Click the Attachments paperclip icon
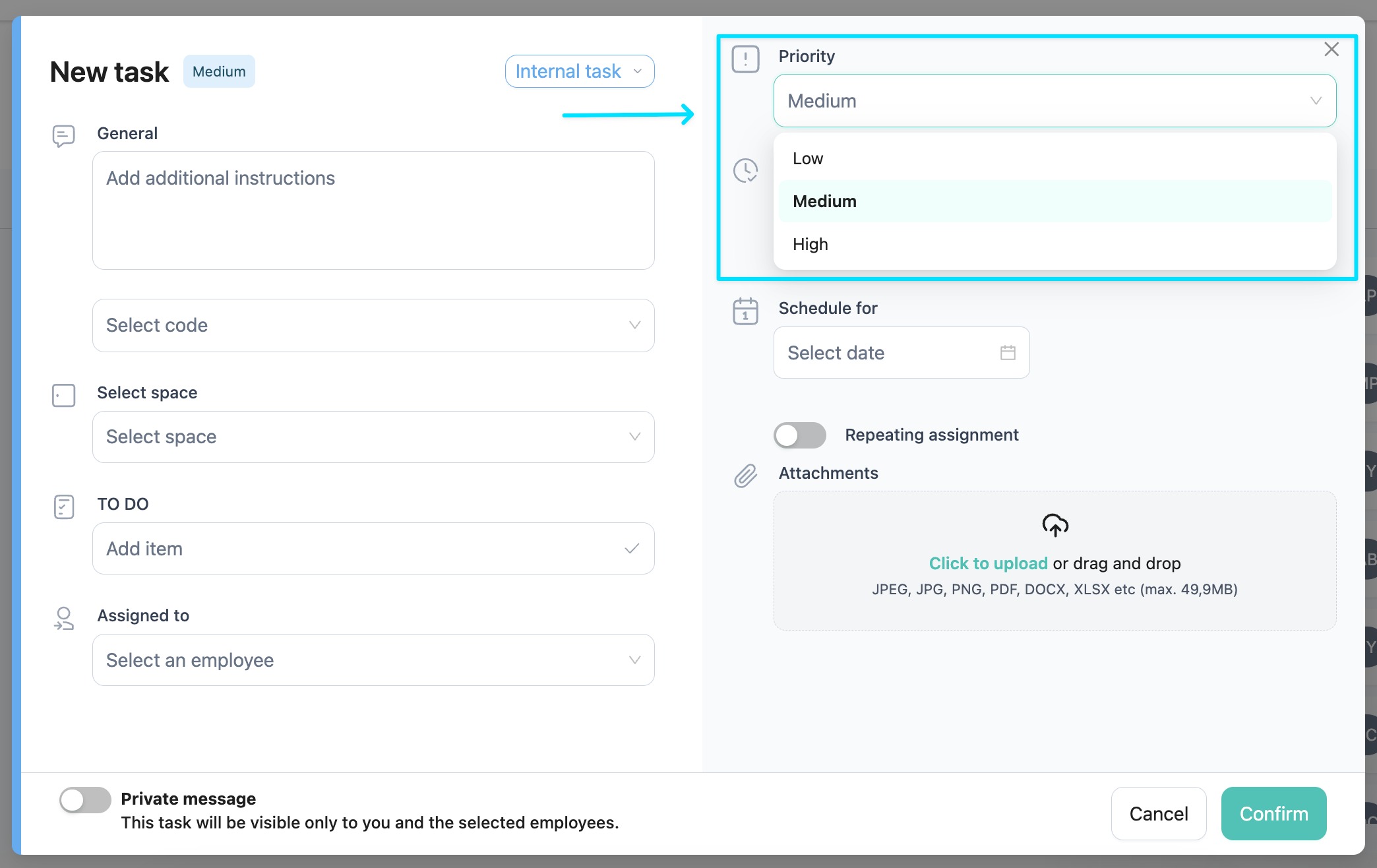1377x868 pixels. pyautogui.click(x=745, y=476)
